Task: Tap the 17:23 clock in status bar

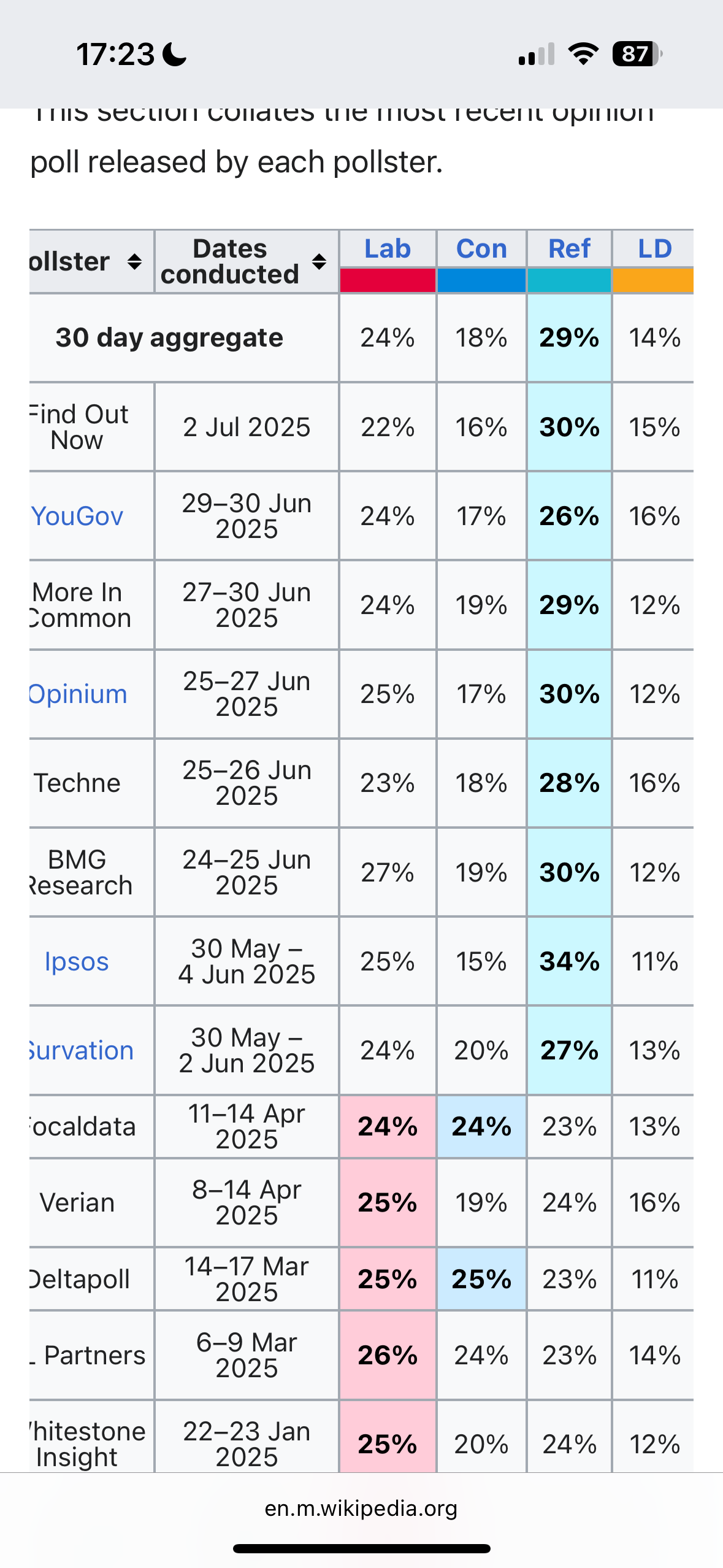Action: coord(115,54)
